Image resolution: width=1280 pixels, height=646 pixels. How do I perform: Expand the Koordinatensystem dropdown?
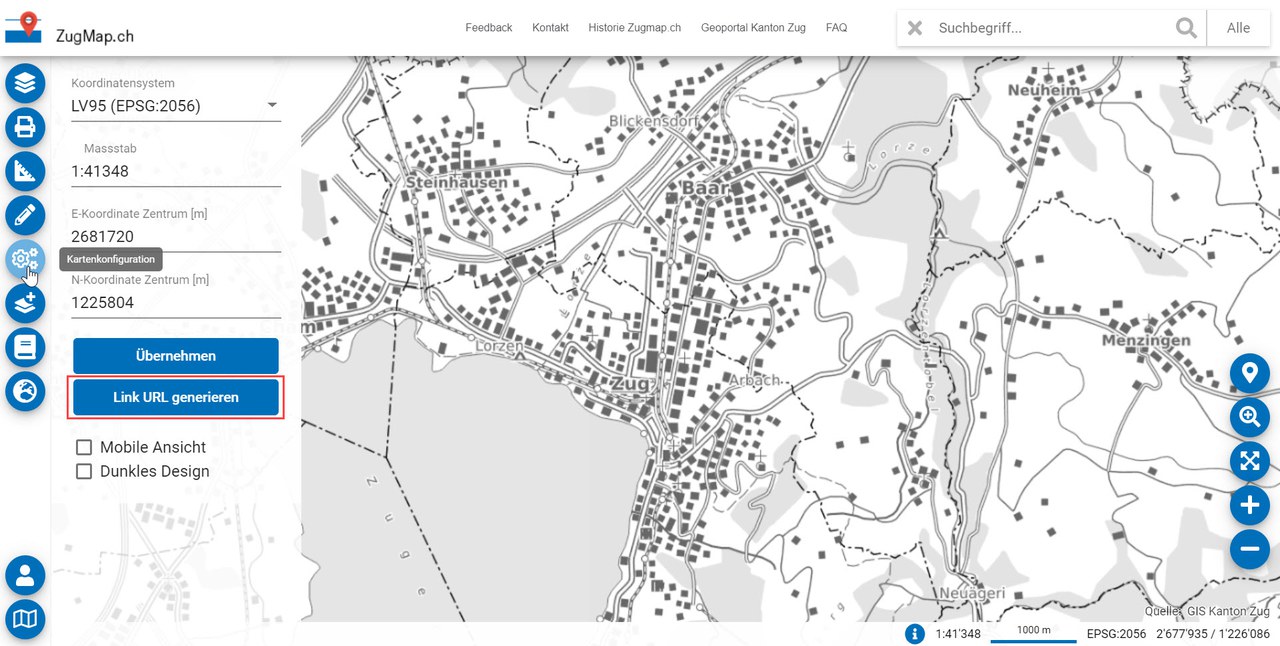[272, 105]
